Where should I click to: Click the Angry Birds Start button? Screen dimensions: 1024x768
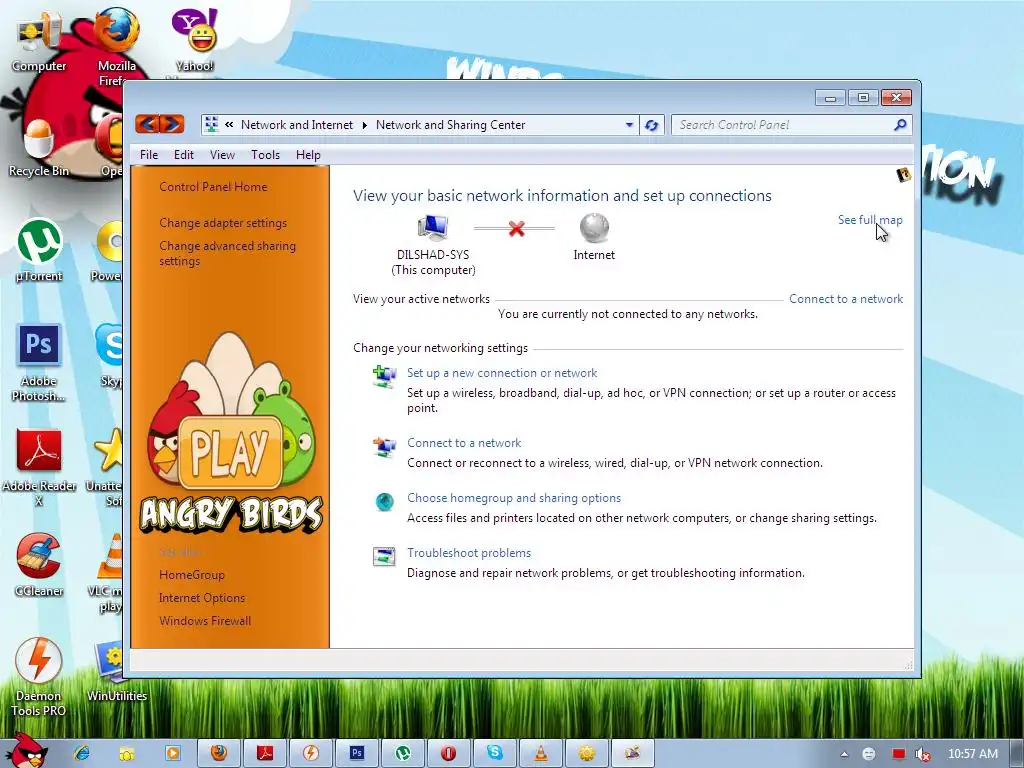[25, 751]
